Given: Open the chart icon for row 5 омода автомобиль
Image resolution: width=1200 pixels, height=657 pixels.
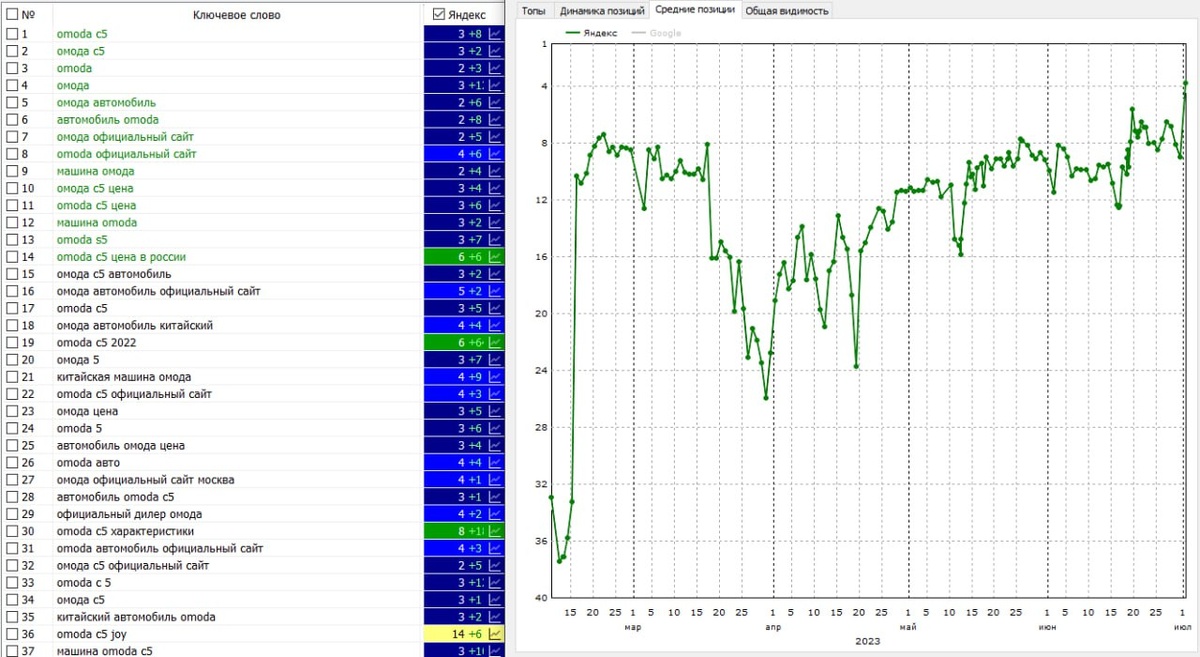Looking at the screenshot, I should tap(495, 102).
